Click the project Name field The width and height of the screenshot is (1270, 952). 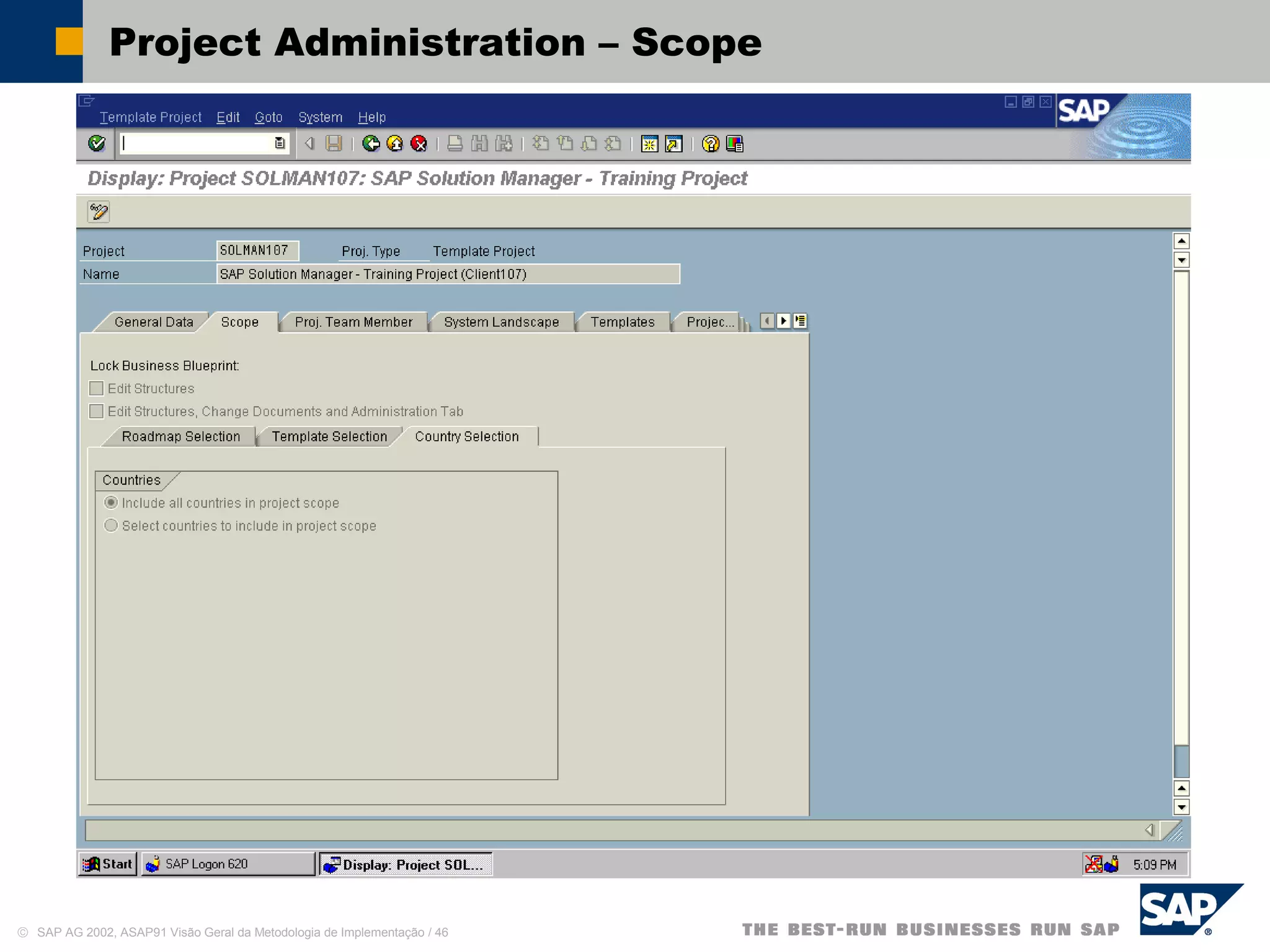click(448, 274)
